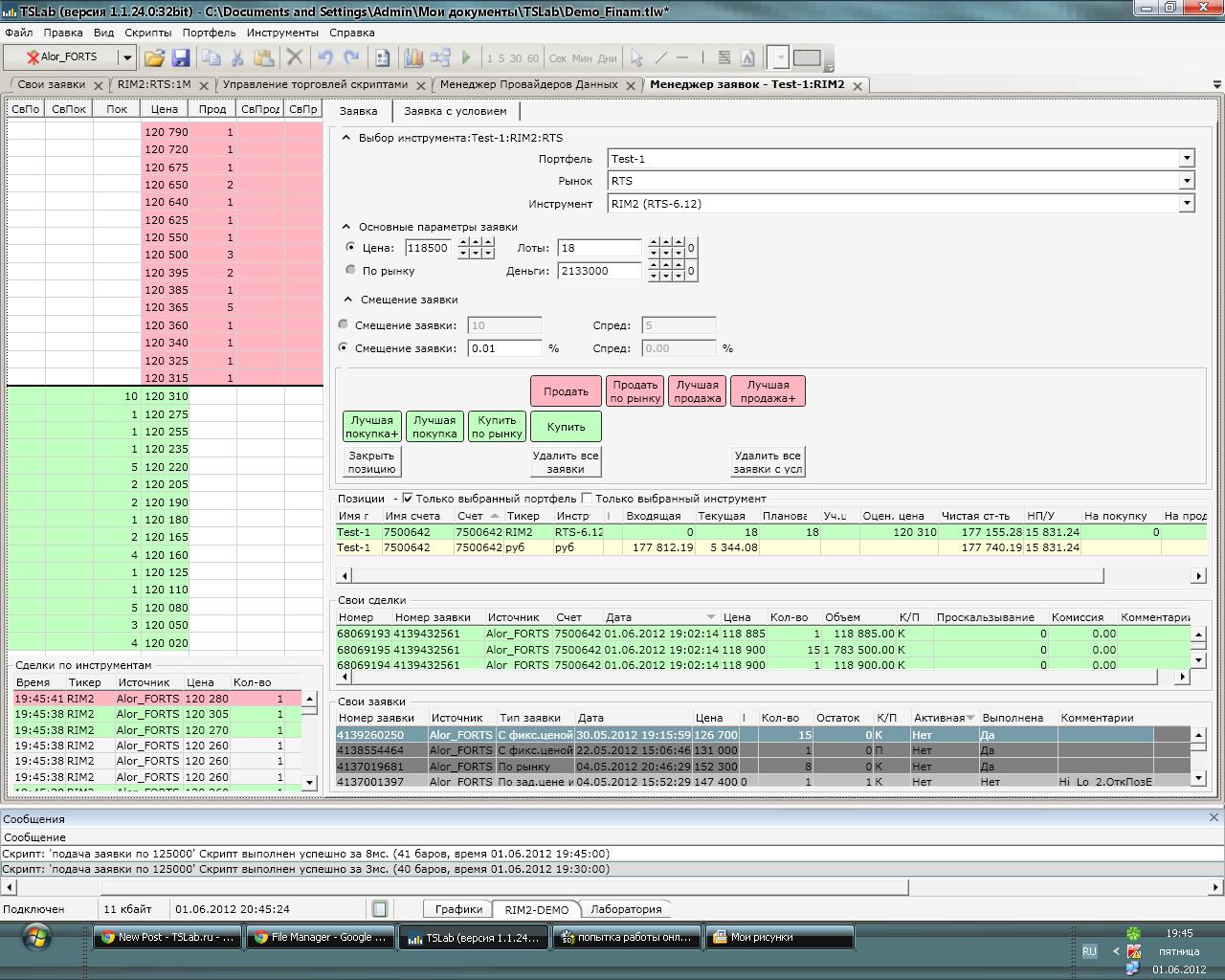Switch to 'Заявка с условием' tab

(455, 111)
